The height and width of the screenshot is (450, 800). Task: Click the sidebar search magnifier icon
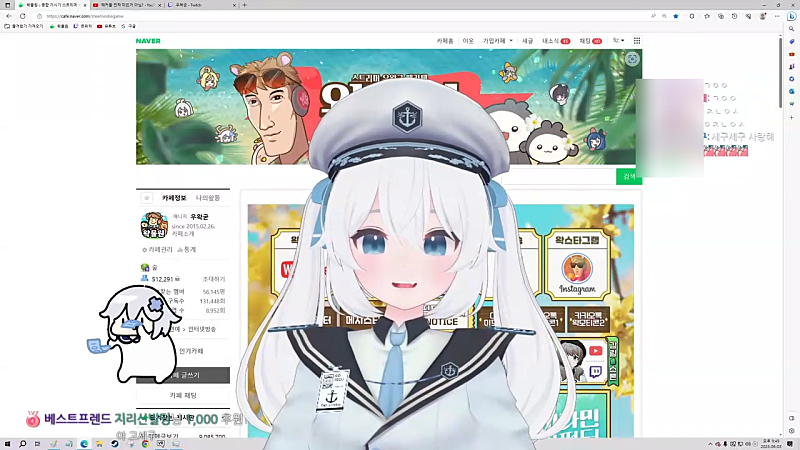click(792, 29)
